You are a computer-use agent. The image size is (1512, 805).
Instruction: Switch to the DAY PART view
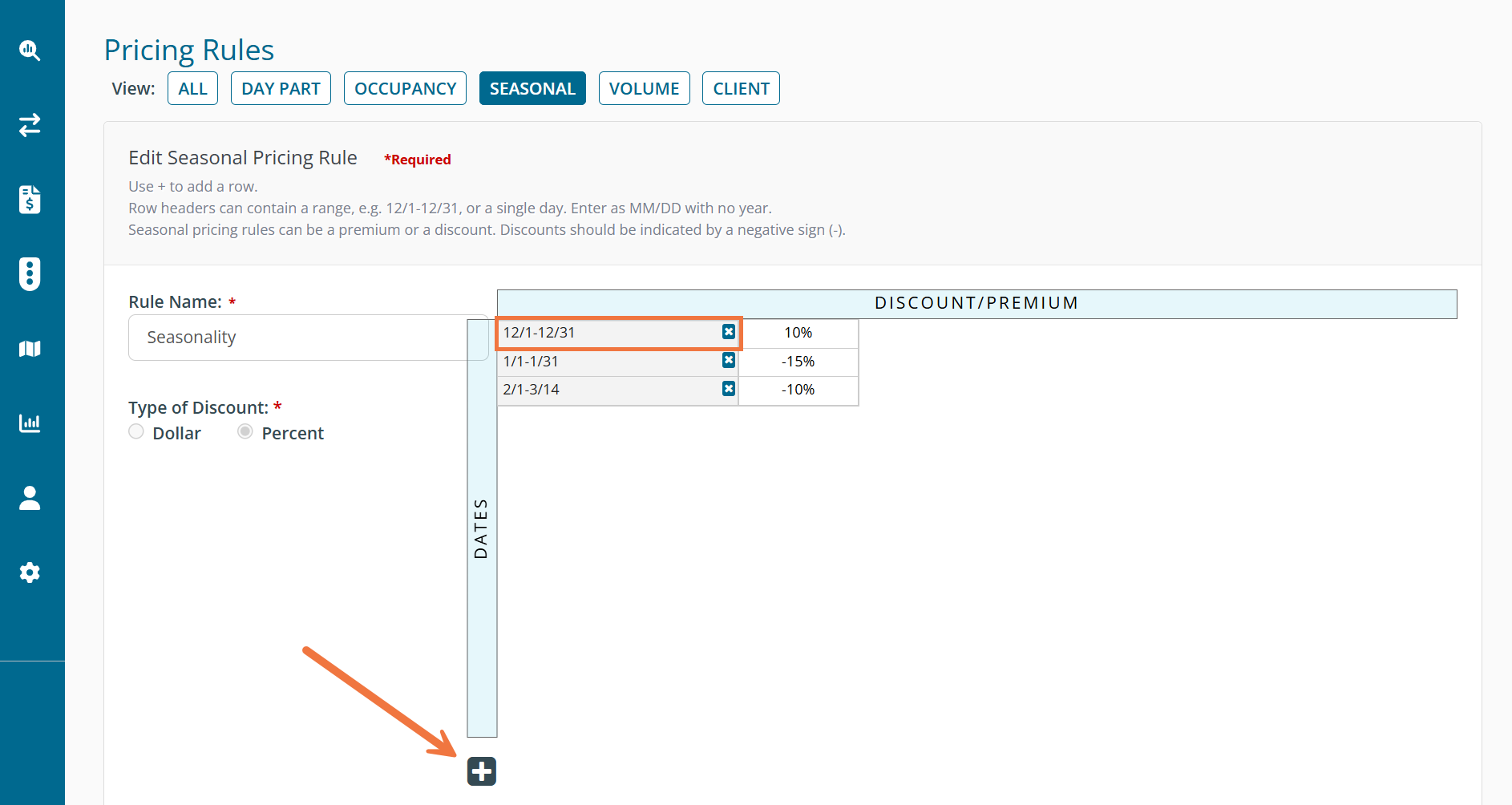(x=281, y=88)
